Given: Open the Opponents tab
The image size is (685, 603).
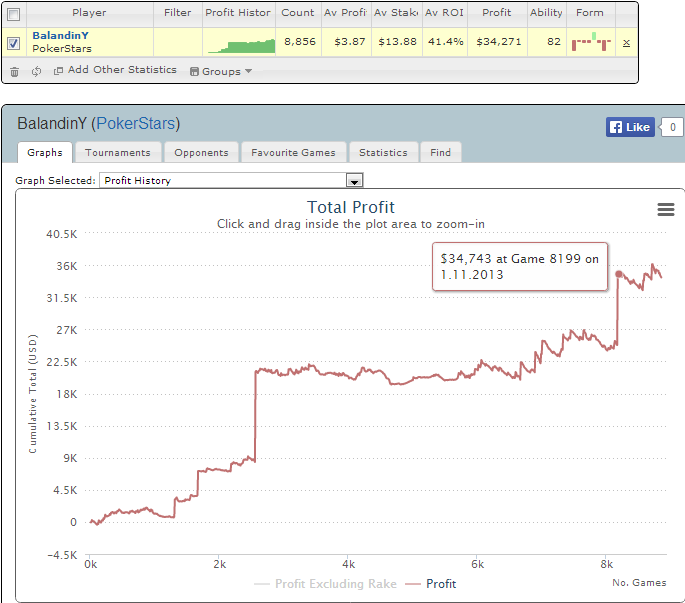Looking at the screenshot, I should pos(201,152).
